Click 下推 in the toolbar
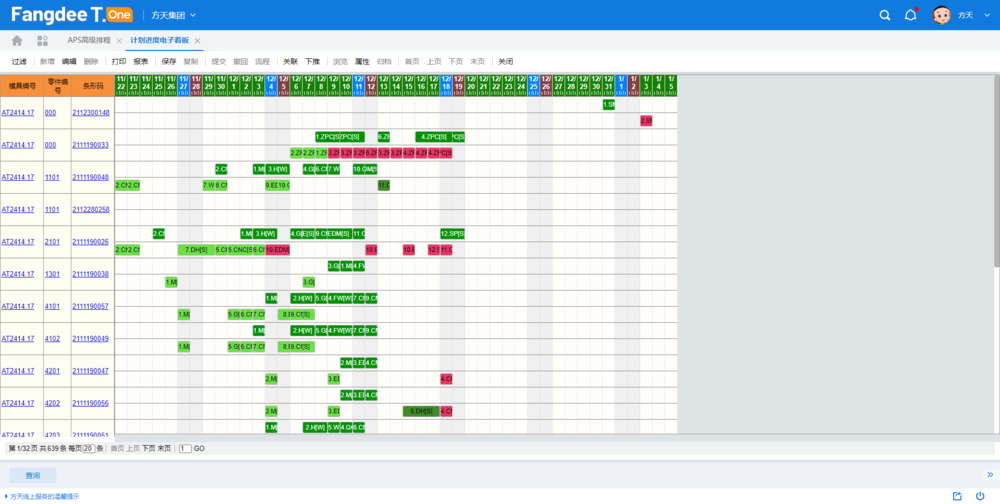The image size is (1000, 504). click(x=312, y=62)
